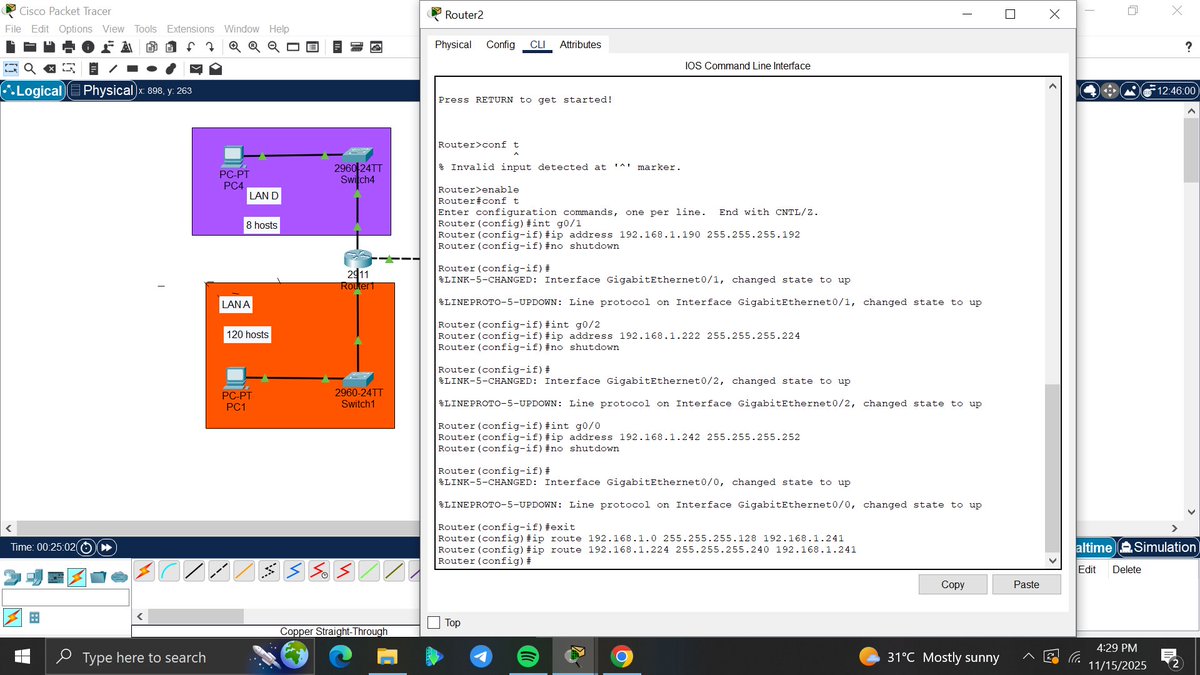Click the Fast Forward Time button
Screen dimensions: 1200x675
click(x=105, y=546)
